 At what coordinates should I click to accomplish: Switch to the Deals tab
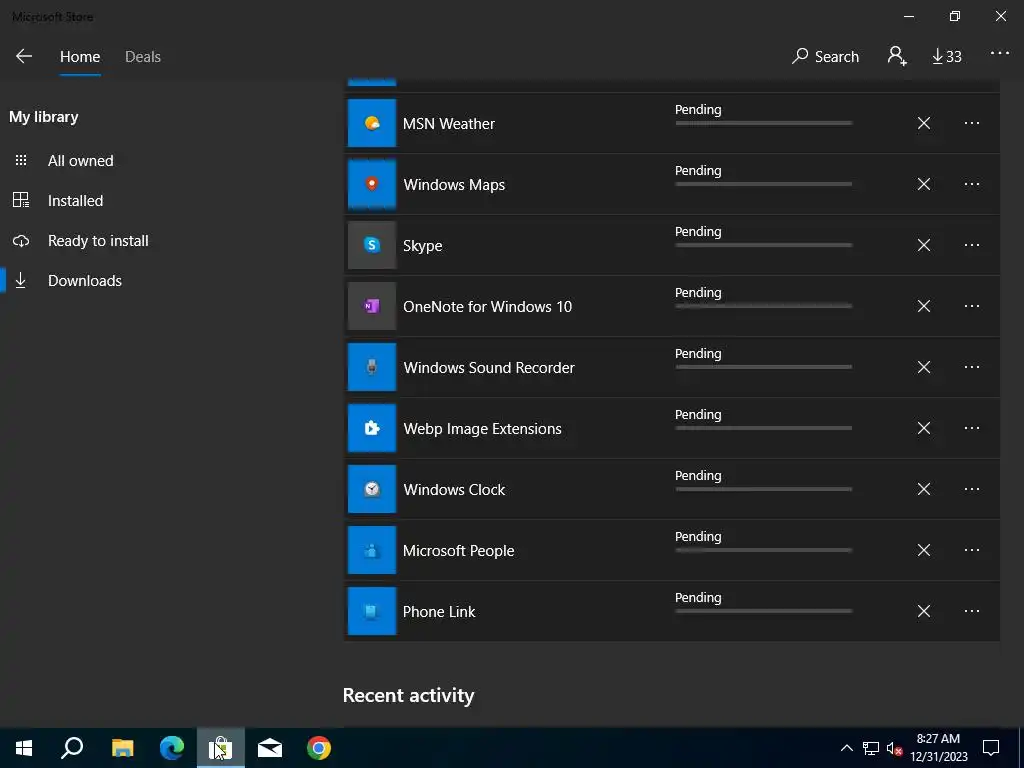(x=142, y=57)
